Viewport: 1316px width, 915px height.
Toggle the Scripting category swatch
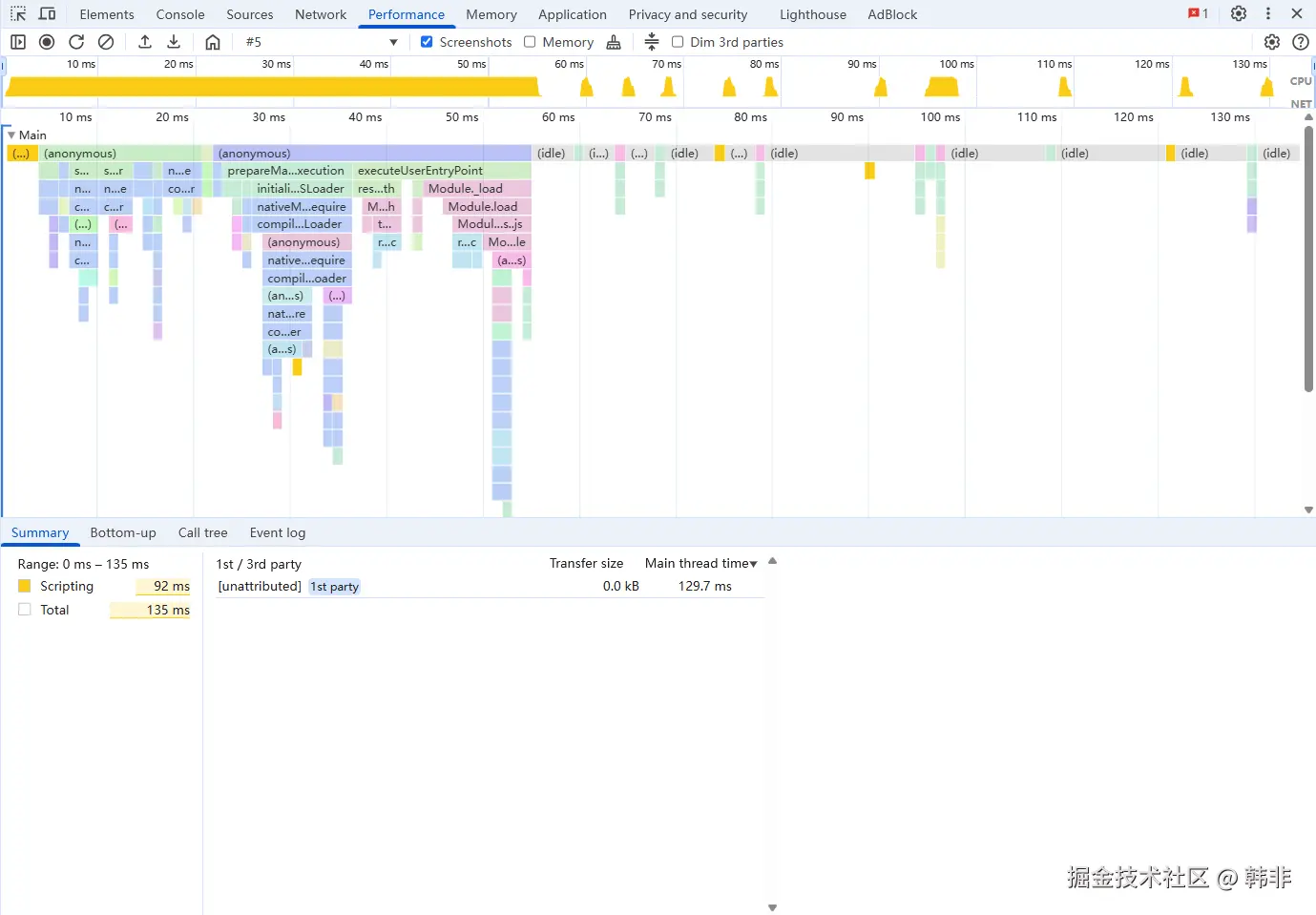tap(25, 586)
